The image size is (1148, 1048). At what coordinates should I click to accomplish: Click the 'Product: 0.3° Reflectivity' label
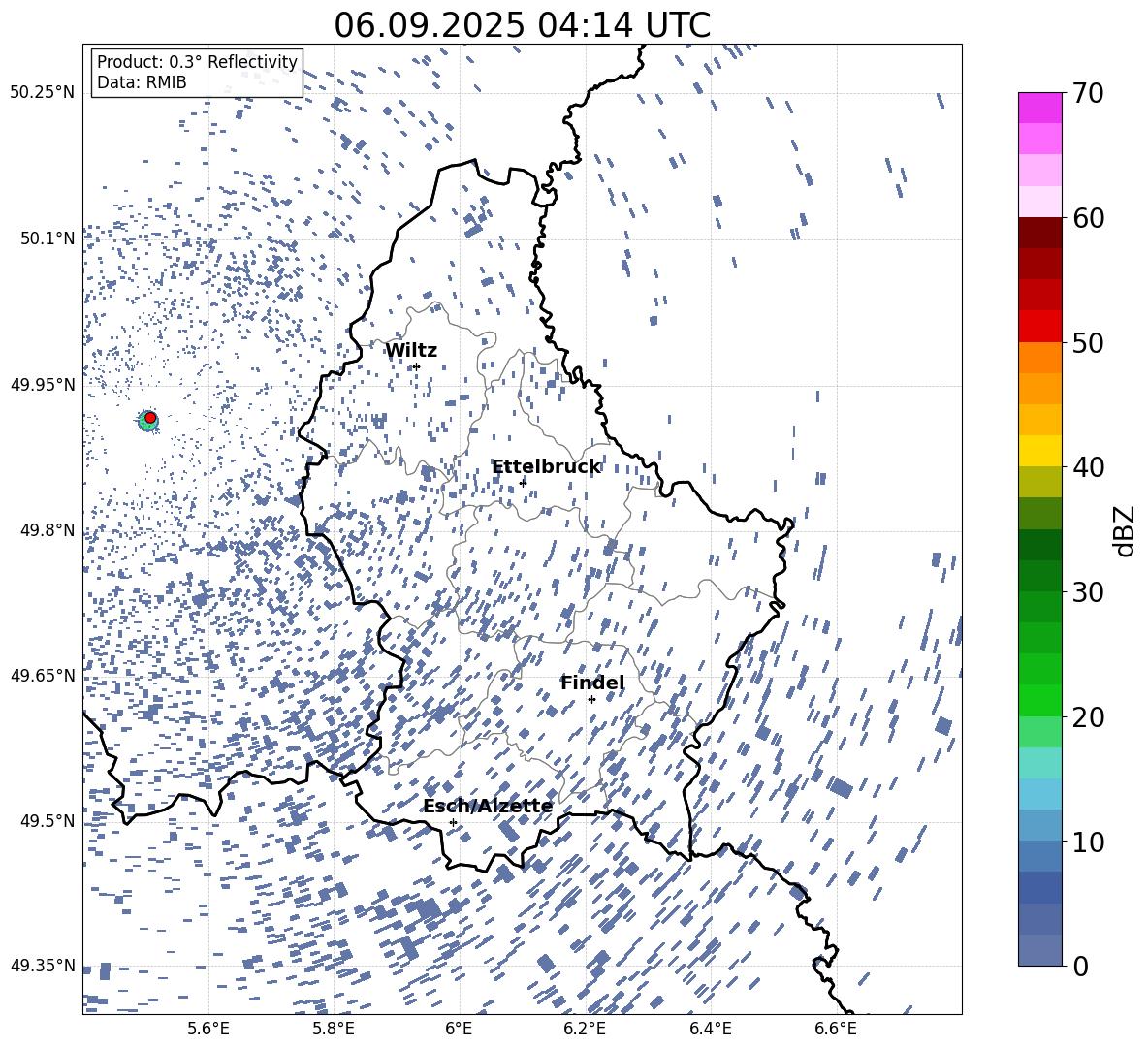point(197,61)
